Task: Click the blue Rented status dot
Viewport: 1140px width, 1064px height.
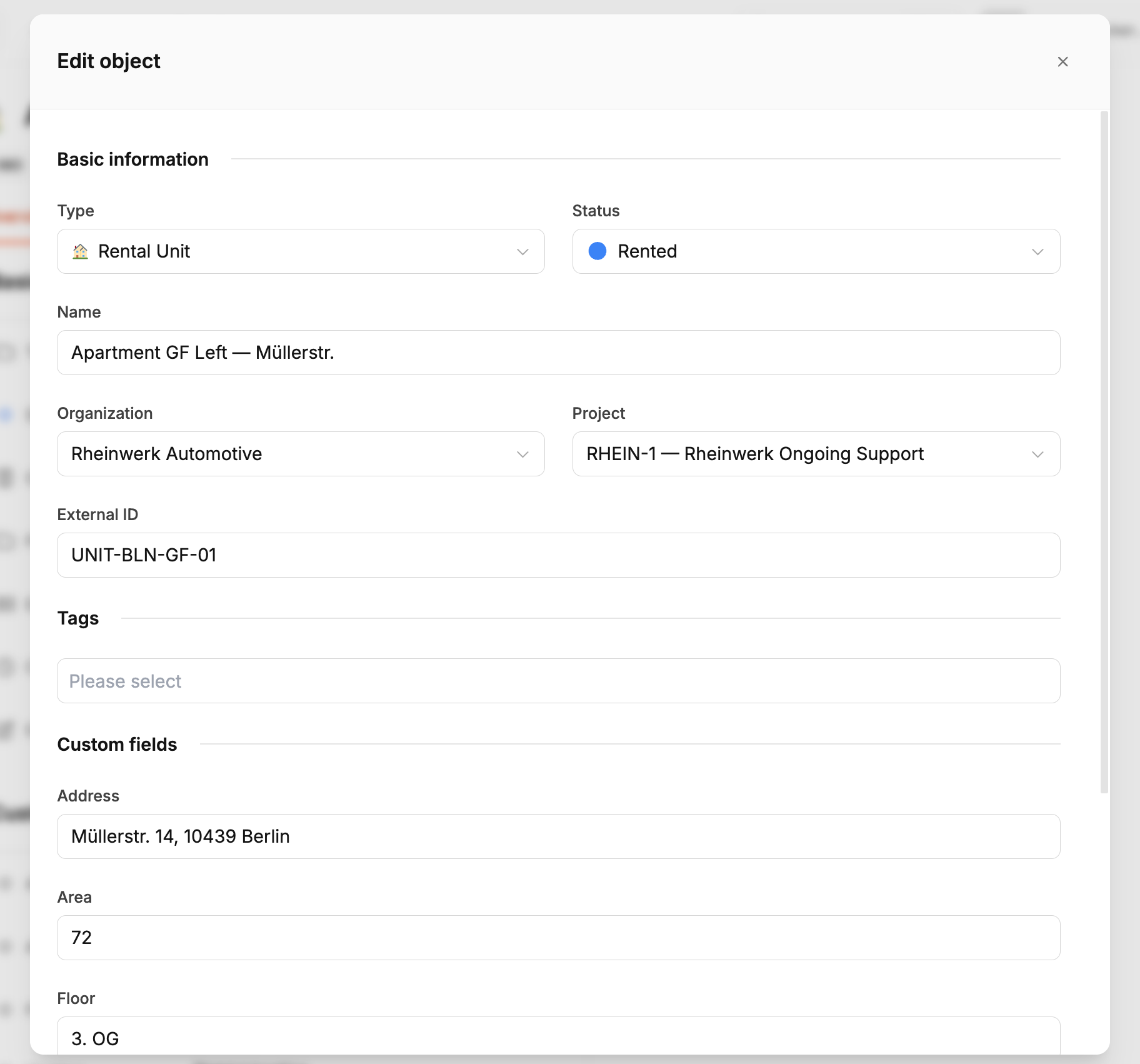Action: [x=597, y=251]
